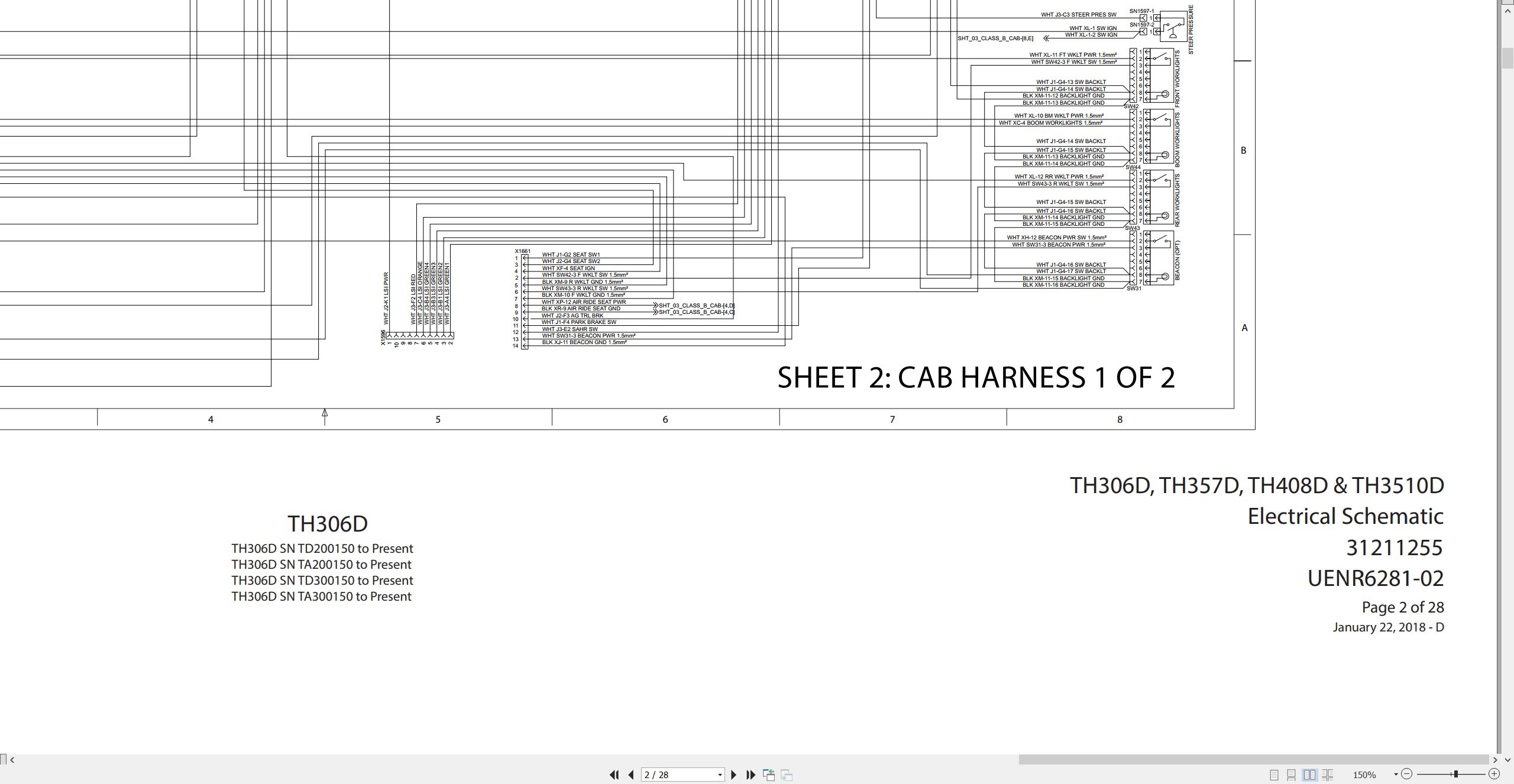This screenshot has height=784, width=1514.
Task: Click the X1661 connector label
Action: [x=523, y=251]
